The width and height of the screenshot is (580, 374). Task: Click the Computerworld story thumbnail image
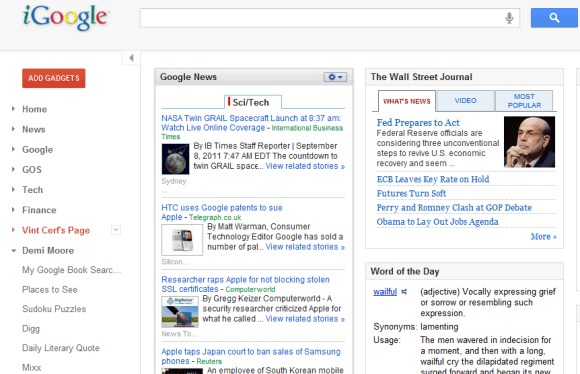pyautogui.click(x=180, y=311)
